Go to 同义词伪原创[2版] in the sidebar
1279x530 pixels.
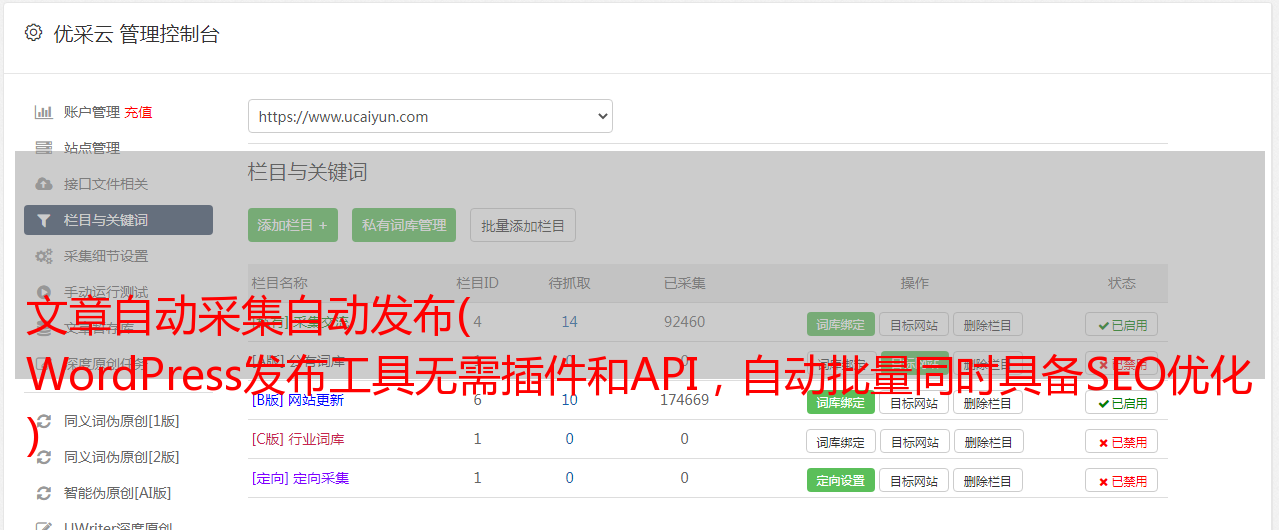(x=121, y=457)
